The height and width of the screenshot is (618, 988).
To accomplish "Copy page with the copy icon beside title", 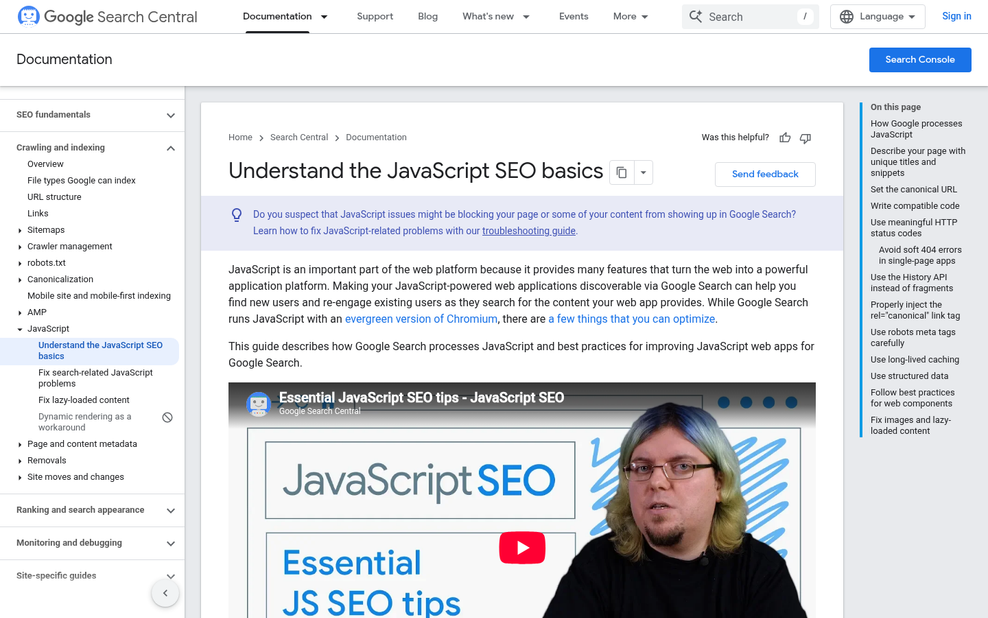I will click(x=621, y=172).
